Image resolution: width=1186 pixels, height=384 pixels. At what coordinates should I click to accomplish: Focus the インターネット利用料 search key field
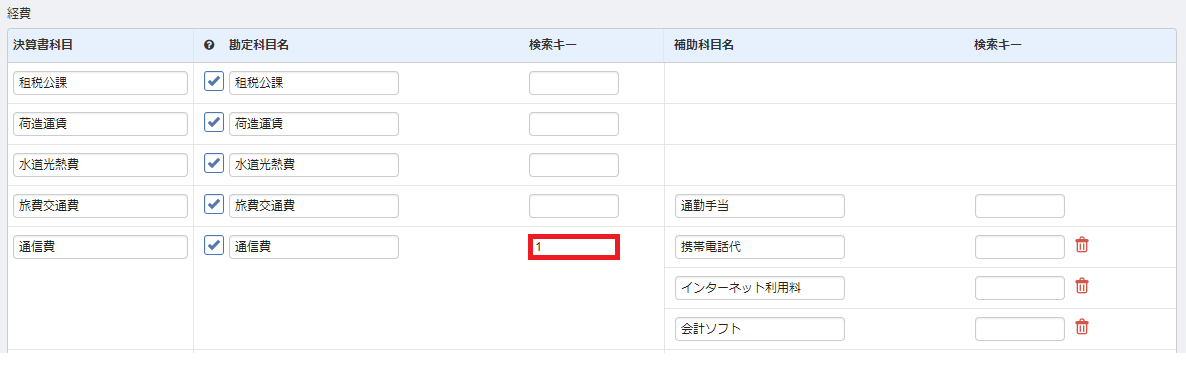[x=1020, y=288]
